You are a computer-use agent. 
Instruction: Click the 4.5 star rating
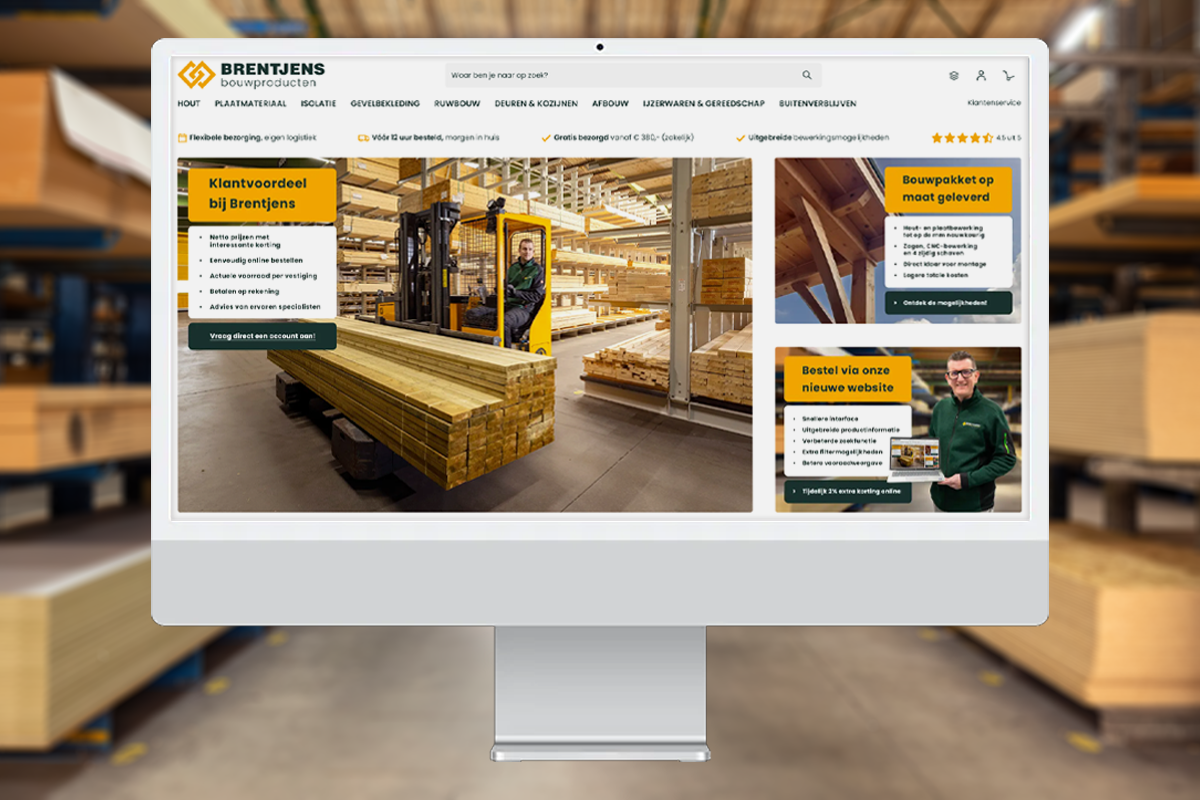(961, 138)
